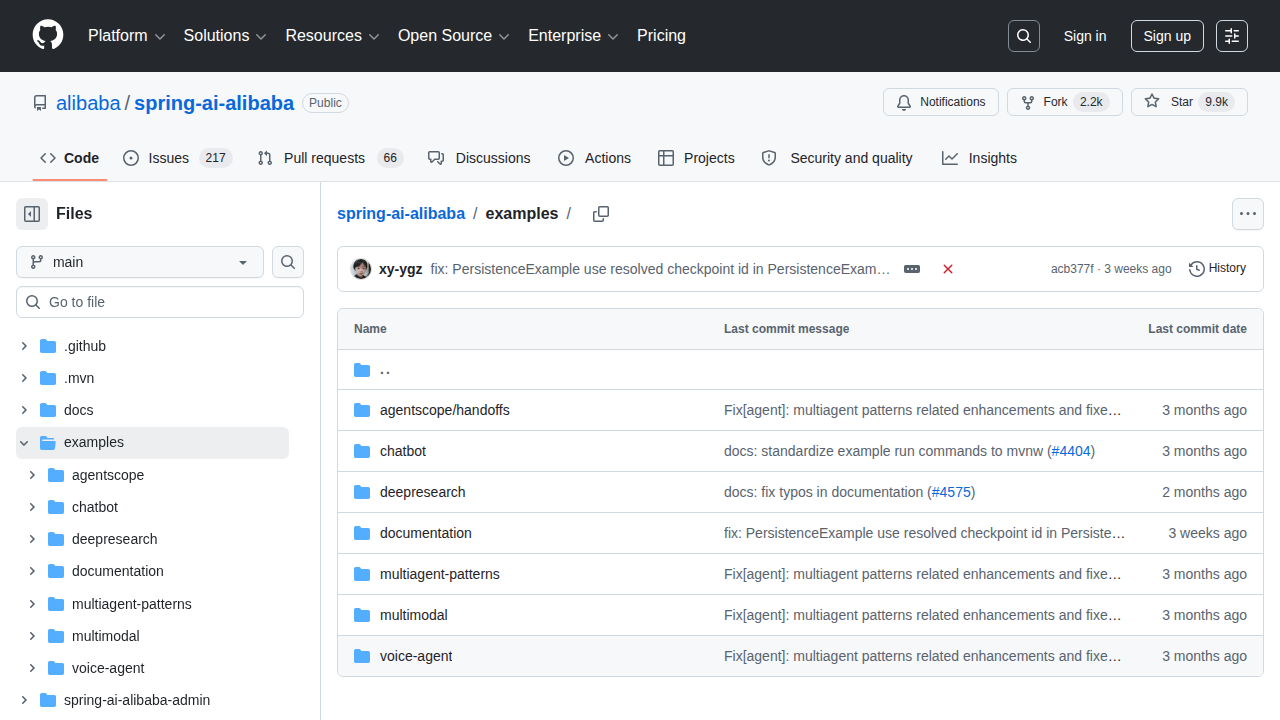
Task: Expand the agentscope subfolder in tree
Action: pyautogui.click(x=32, y=475)
